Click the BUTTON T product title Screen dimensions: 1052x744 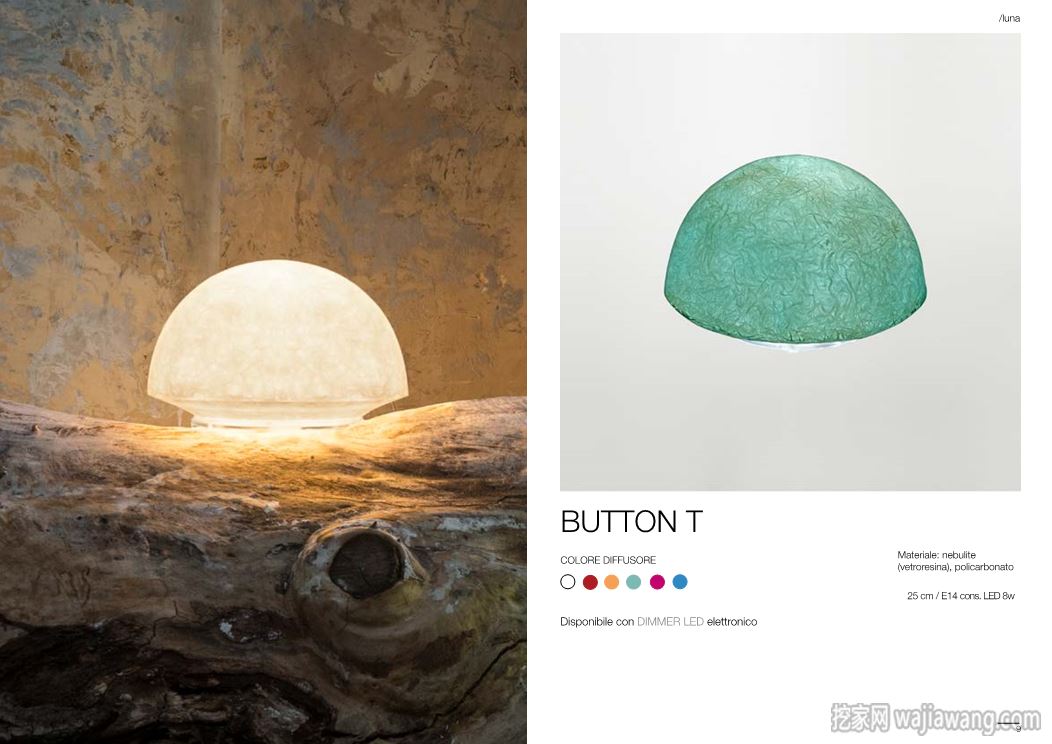[x=631, y=522]
